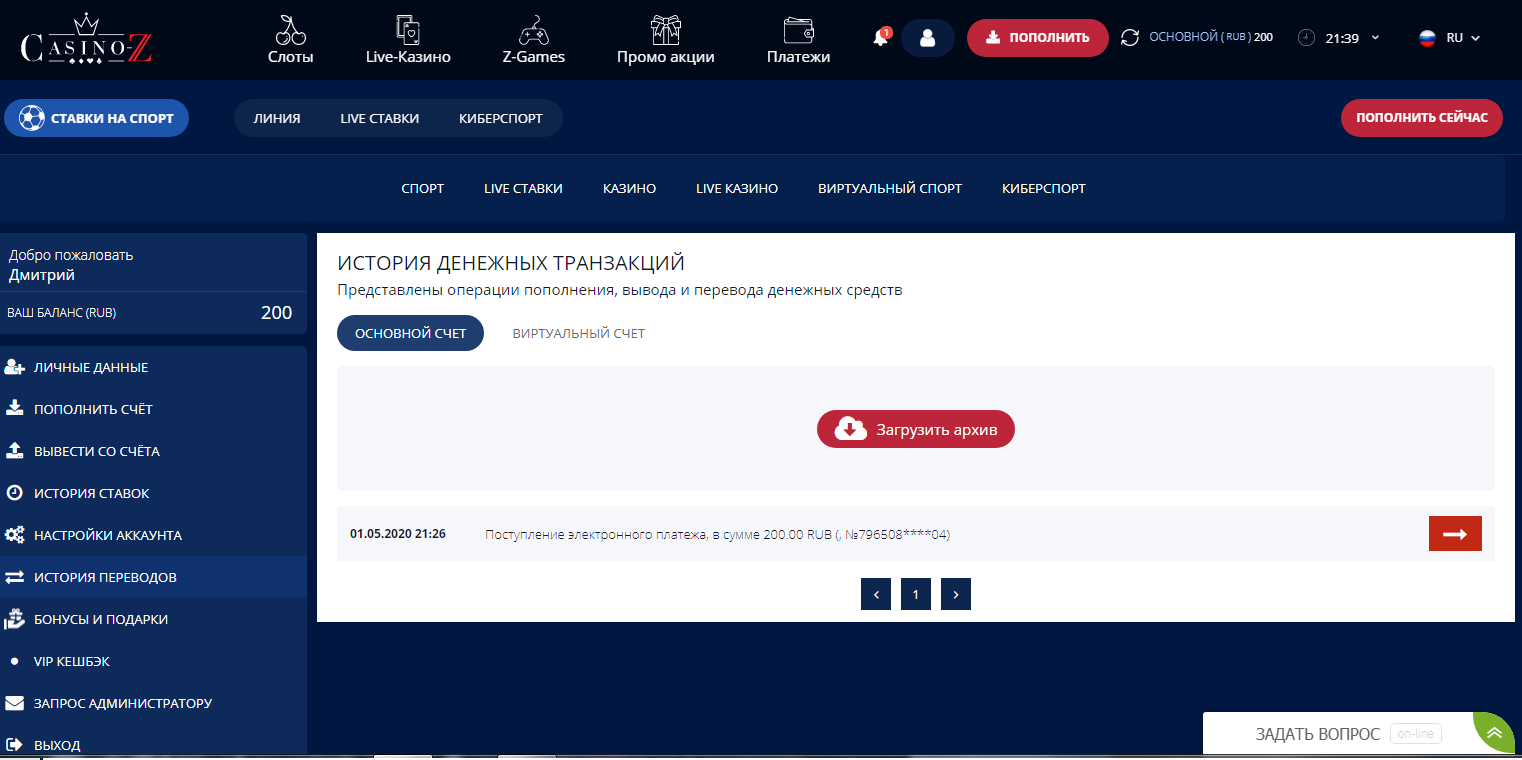Click the red arrow on the transaction row
Screen dimensions: 1522x760
pyautogui.click(x=1454, y=533)
